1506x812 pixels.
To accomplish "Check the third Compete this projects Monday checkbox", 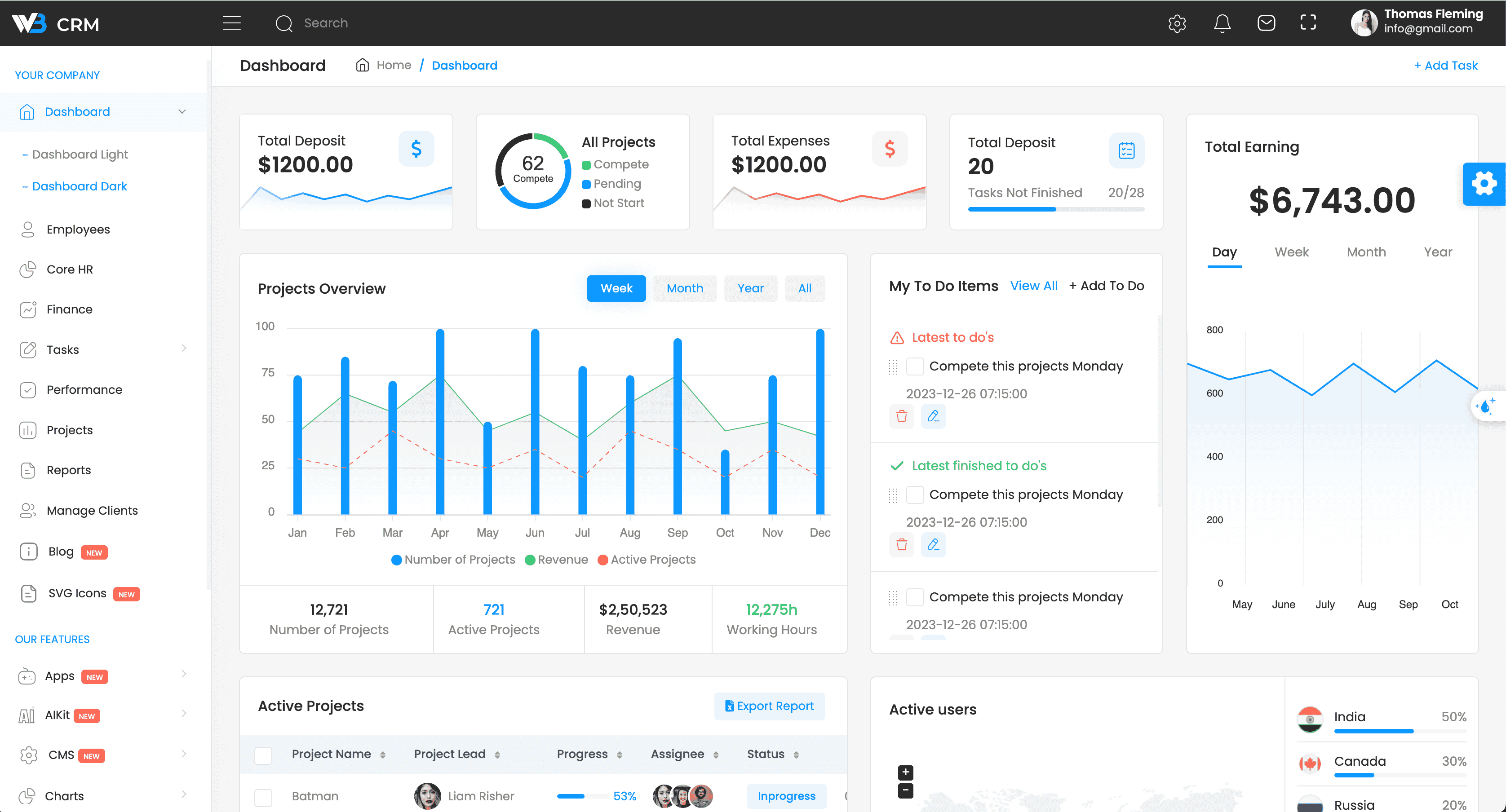I will (915, 597).
